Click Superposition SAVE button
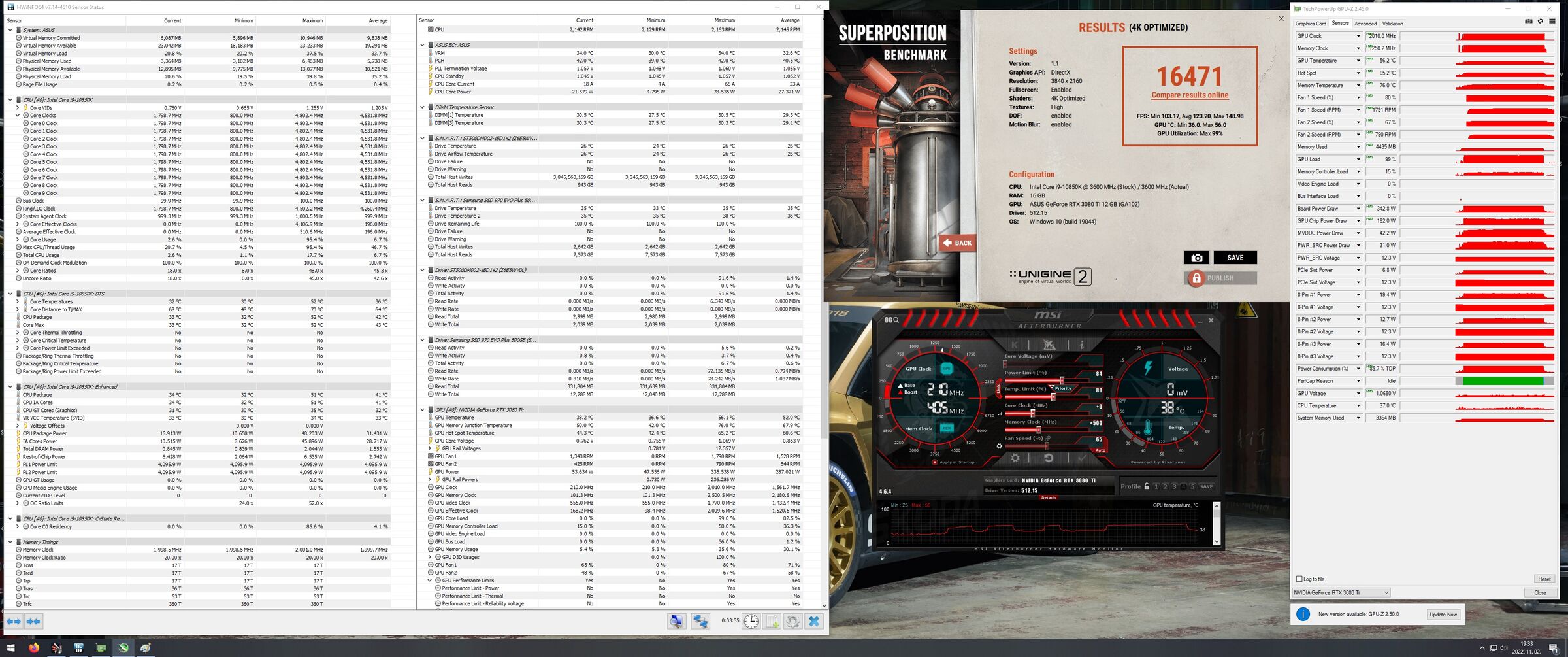The image size is (1568, 657). pyautogui.click(x=1235, y=258)
